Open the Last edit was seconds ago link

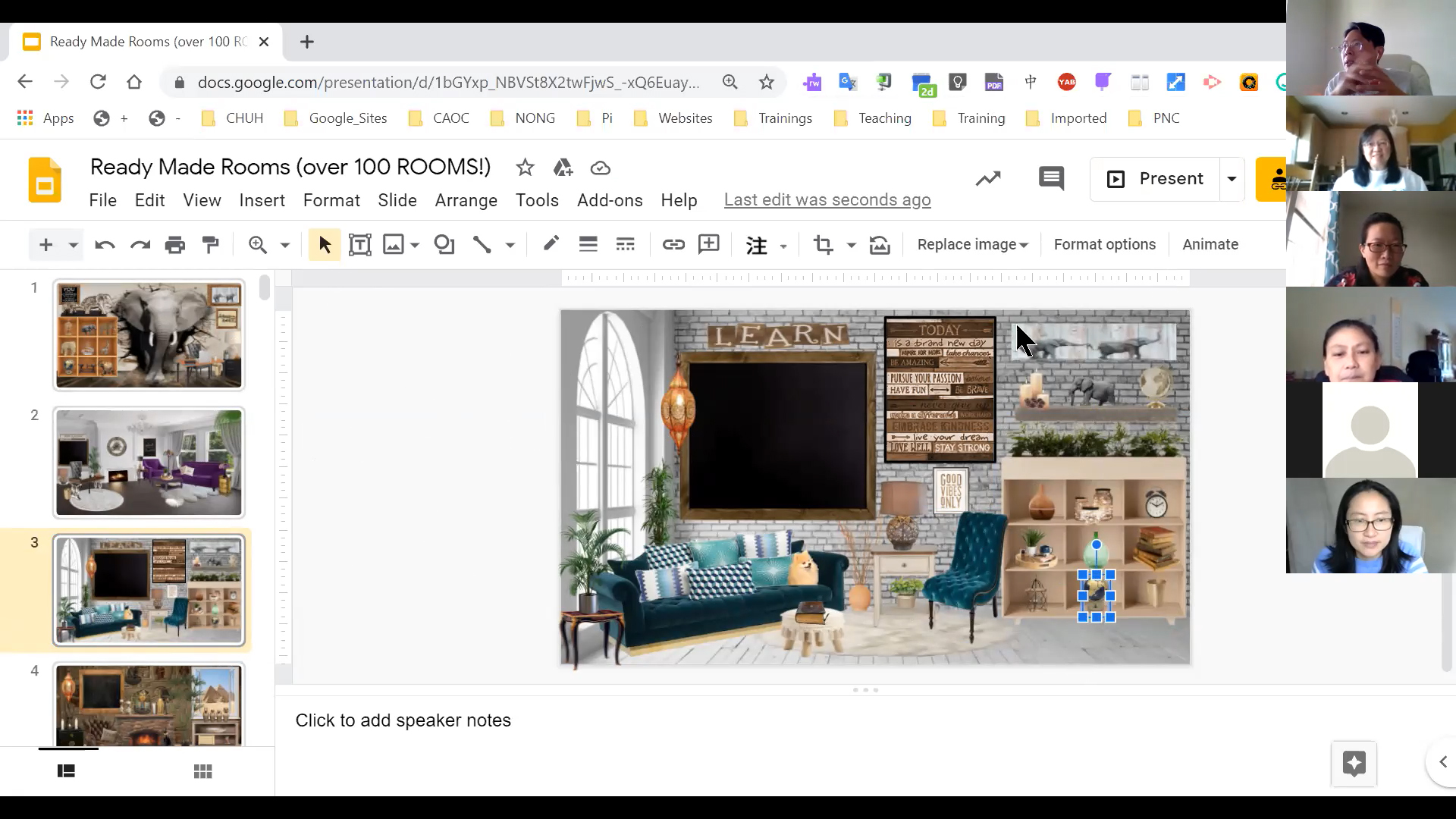coord(827,199)
